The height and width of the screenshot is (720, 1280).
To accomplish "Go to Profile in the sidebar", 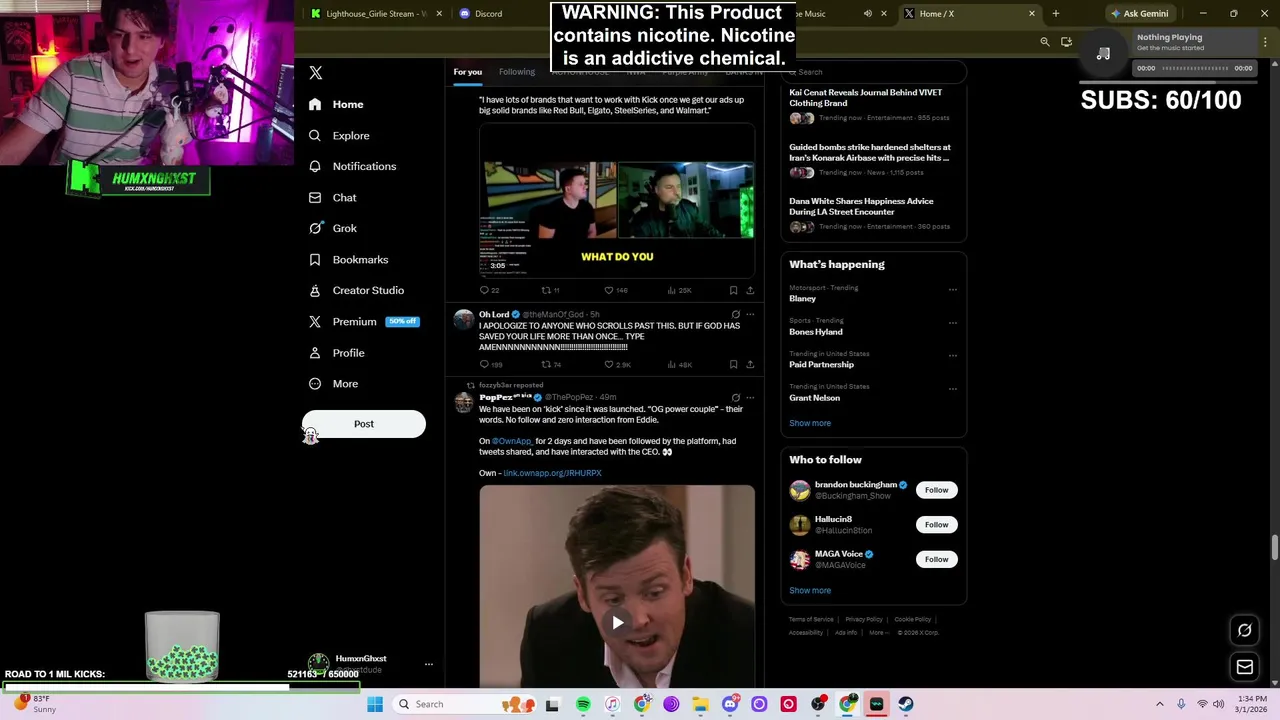I will (336, 353).
